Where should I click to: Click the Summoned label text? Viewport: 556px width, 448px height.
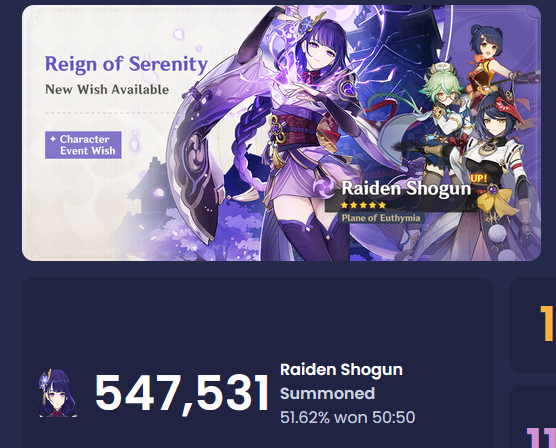[x=327, y=393]
